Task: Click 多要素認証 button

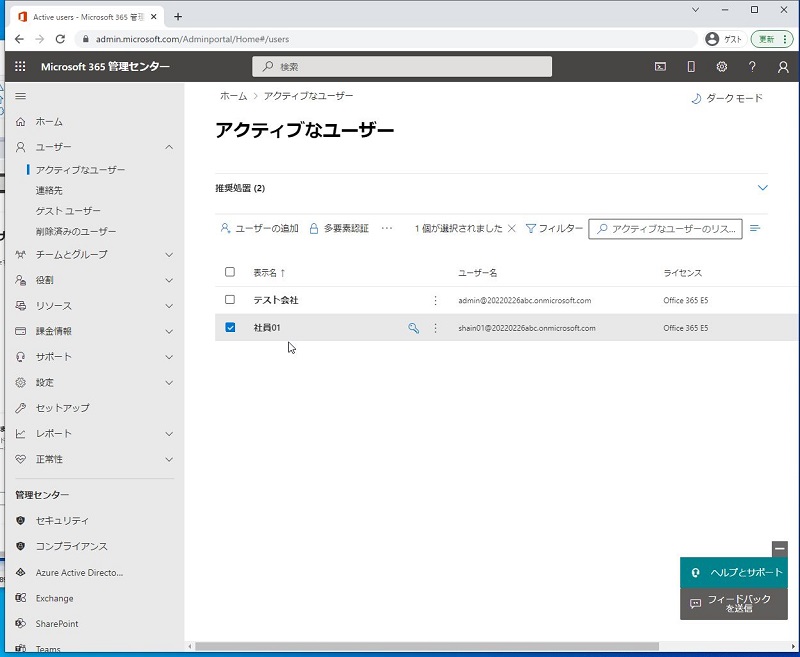Action: tap(339, 228)
